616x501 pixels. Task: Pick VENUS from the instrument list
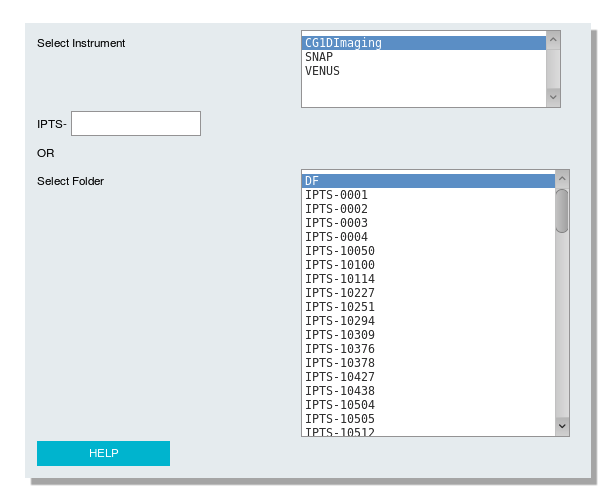pyautogui.click(x=322, y=71)
